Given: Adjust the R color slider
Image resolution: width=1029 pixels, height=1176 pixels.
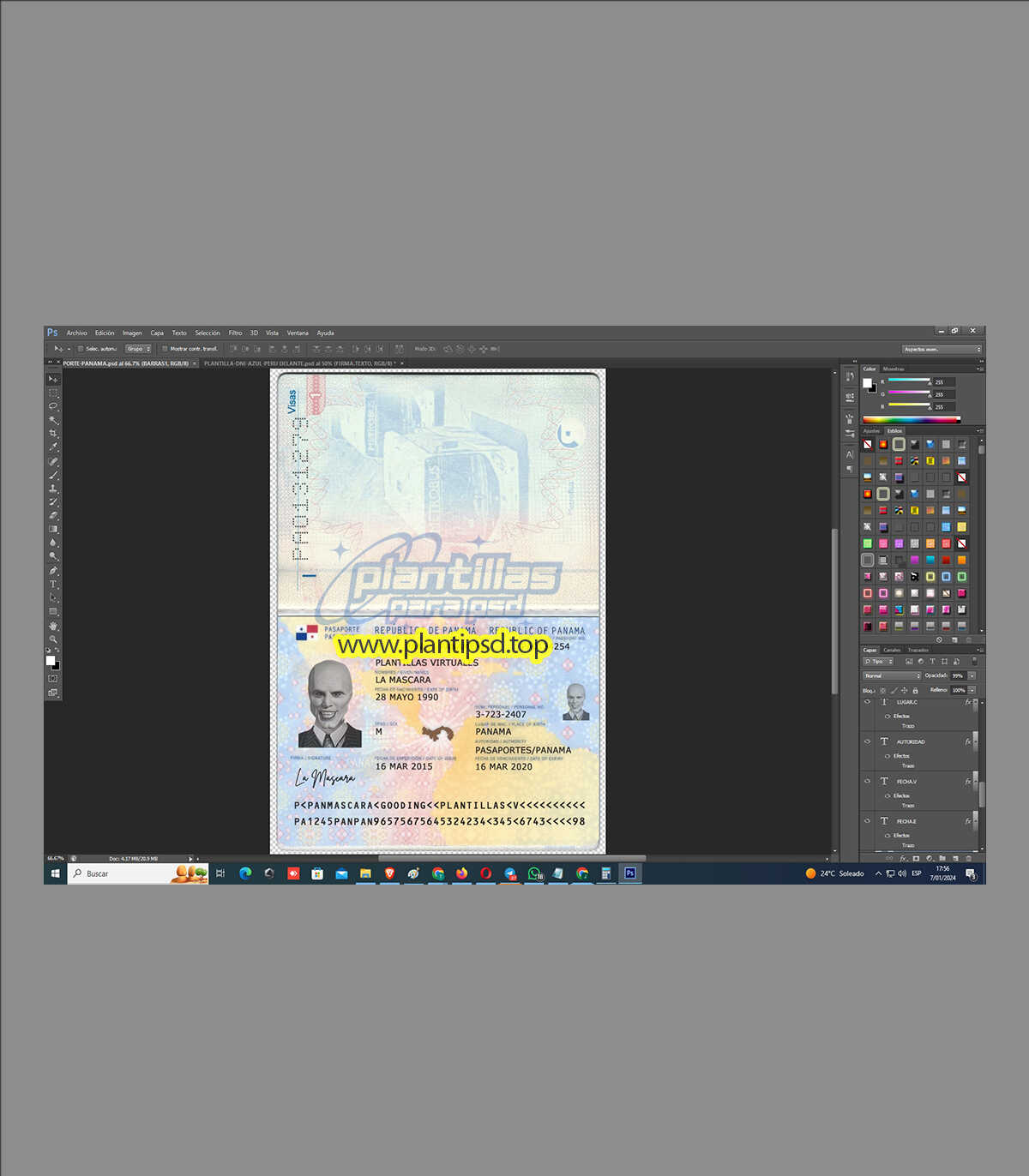Looking at the screenshot, I should click(x=909, y=381).
